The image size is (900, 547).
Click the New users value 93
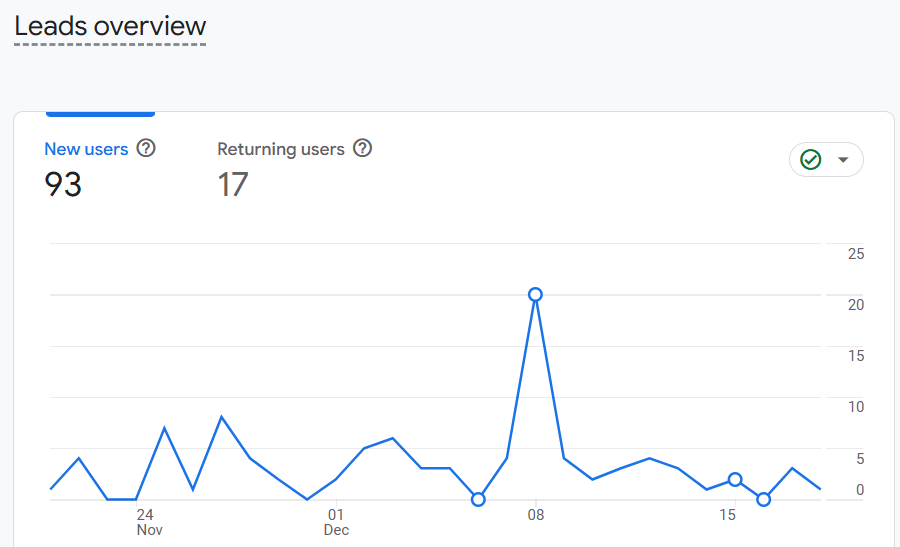pyautogui.click(x=63, y=185)
